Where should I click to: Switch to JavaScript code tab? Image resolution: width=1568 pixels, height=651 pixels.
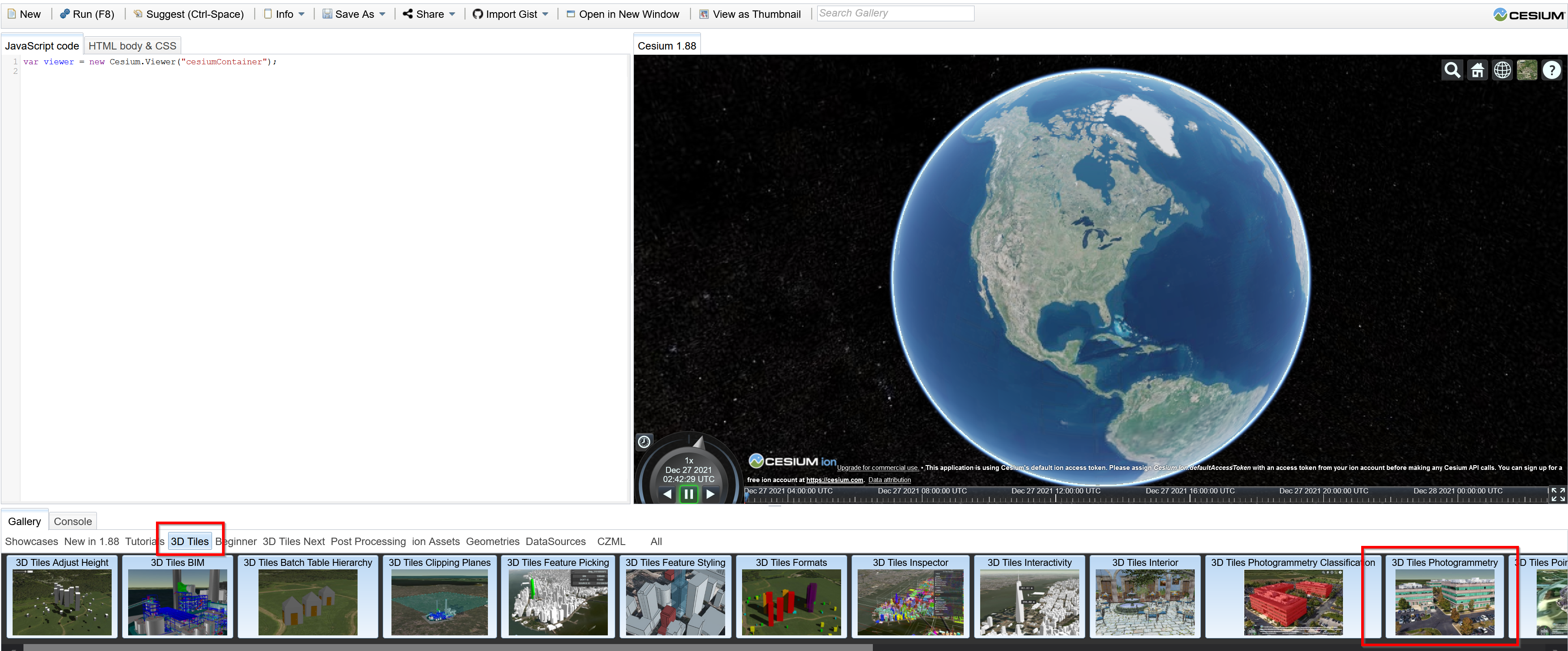click(x=41, y=46)
